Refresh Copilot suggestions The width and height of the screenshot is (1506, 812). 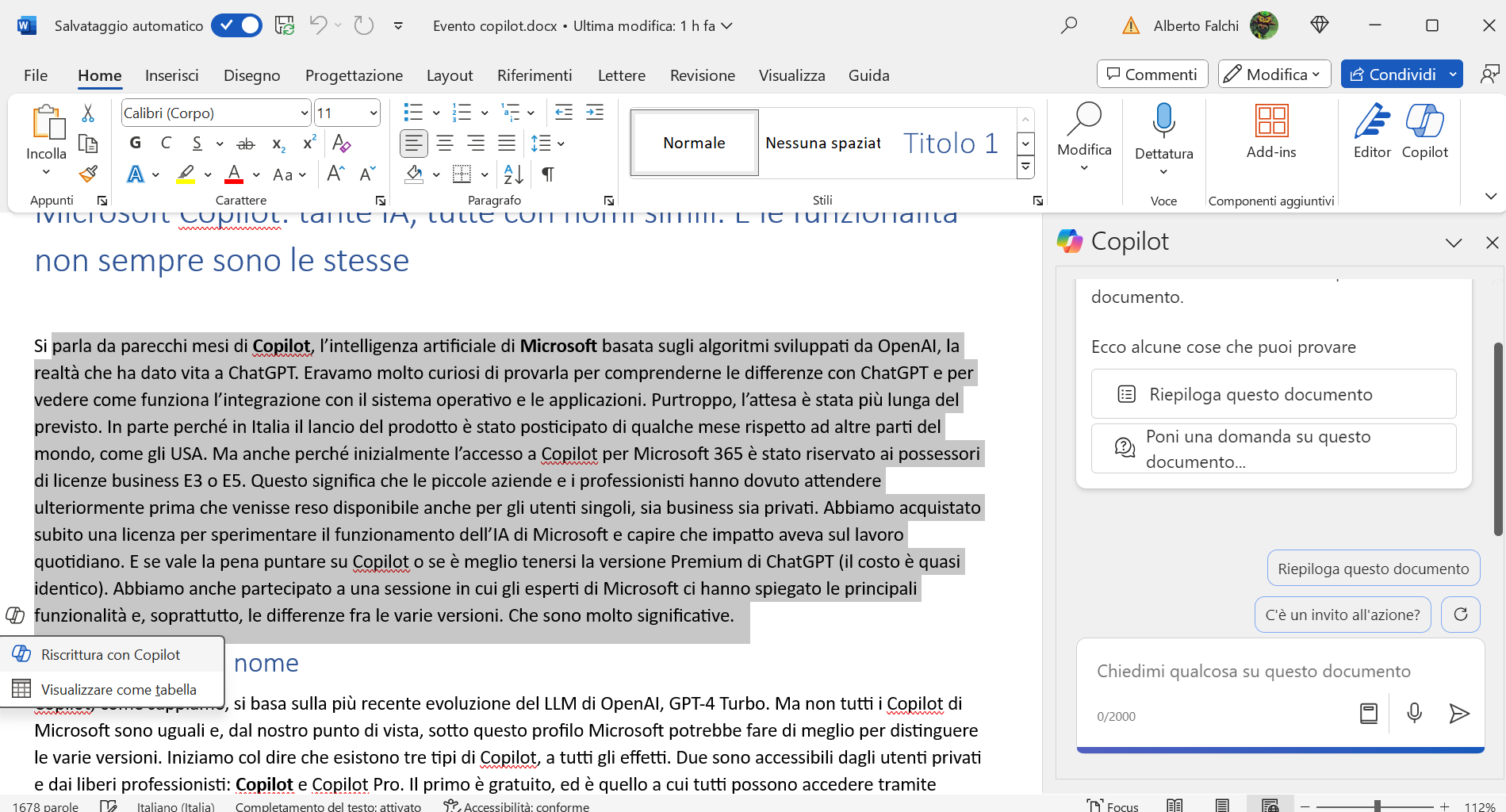pos(1461,614)
